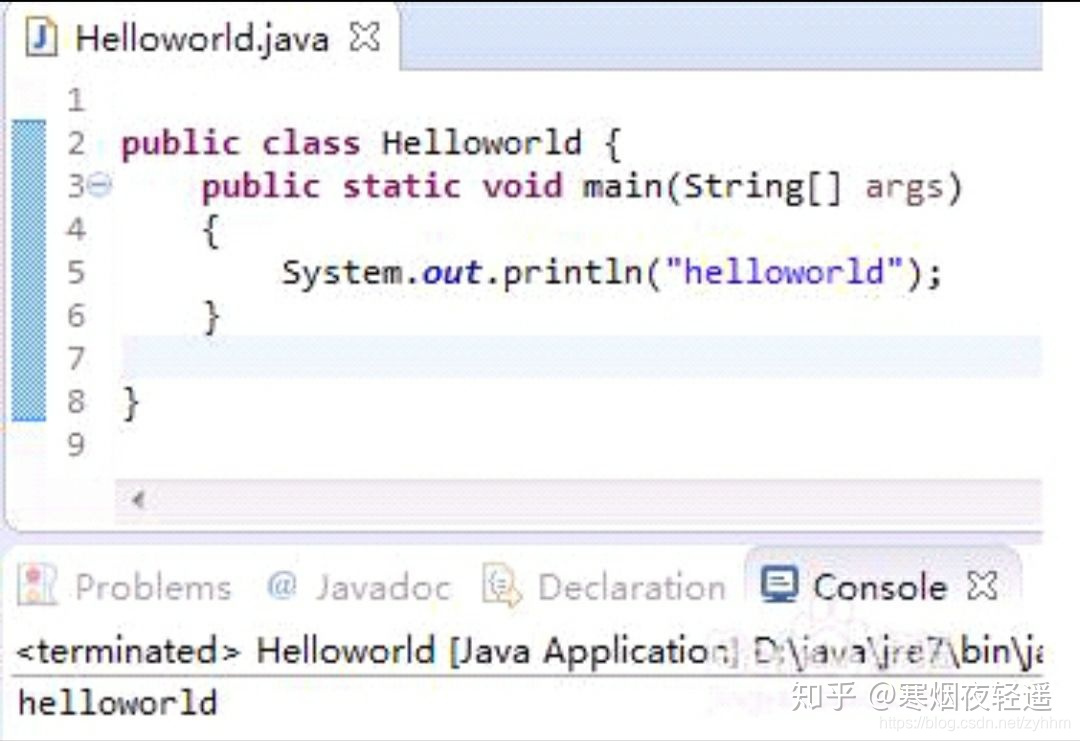Click '[Java Application]' in console header
Viewport: 1080px width, 741px height.
(x=593, y=651)
